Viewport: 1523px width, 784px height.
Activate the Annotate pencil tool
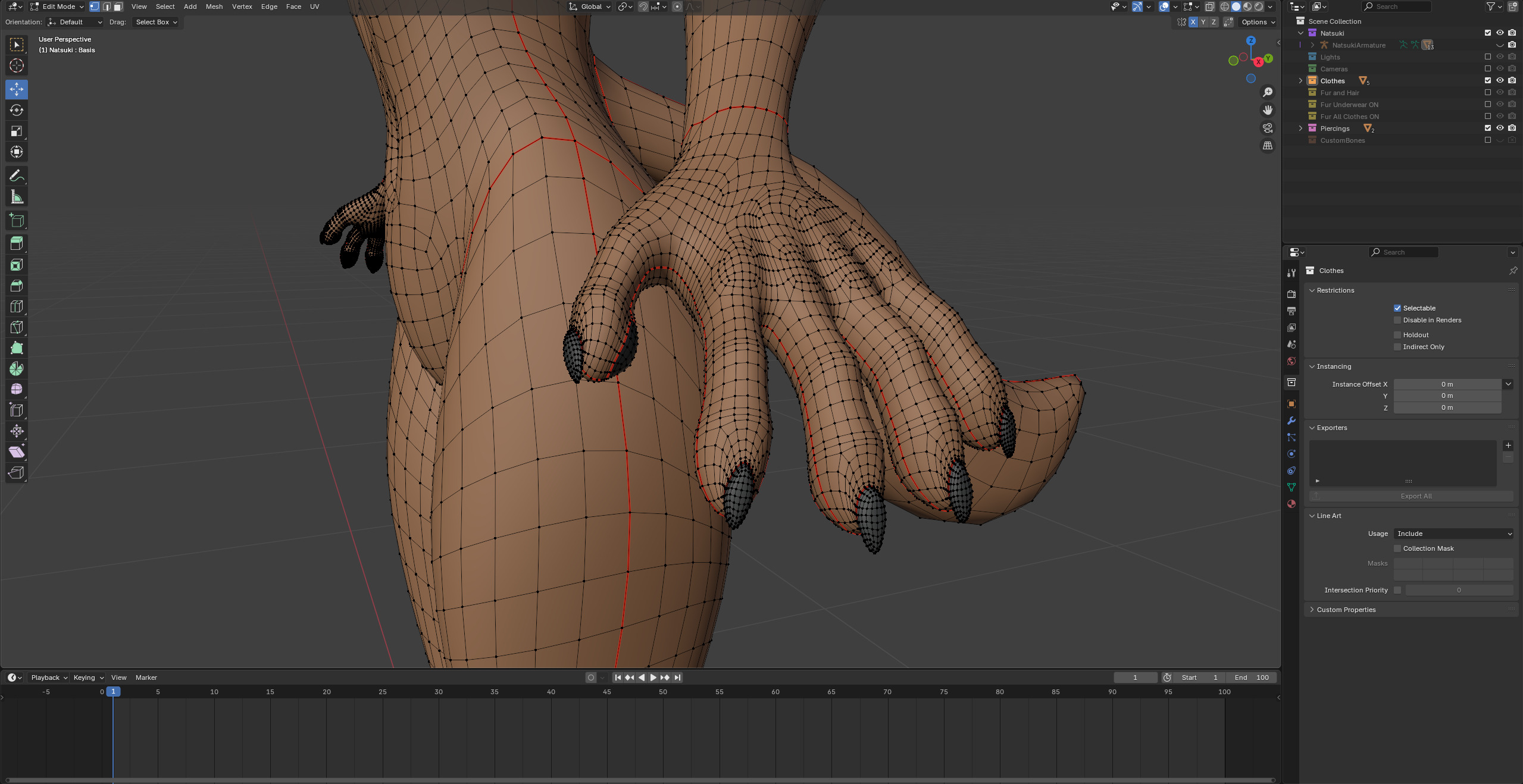click(17, 175)
